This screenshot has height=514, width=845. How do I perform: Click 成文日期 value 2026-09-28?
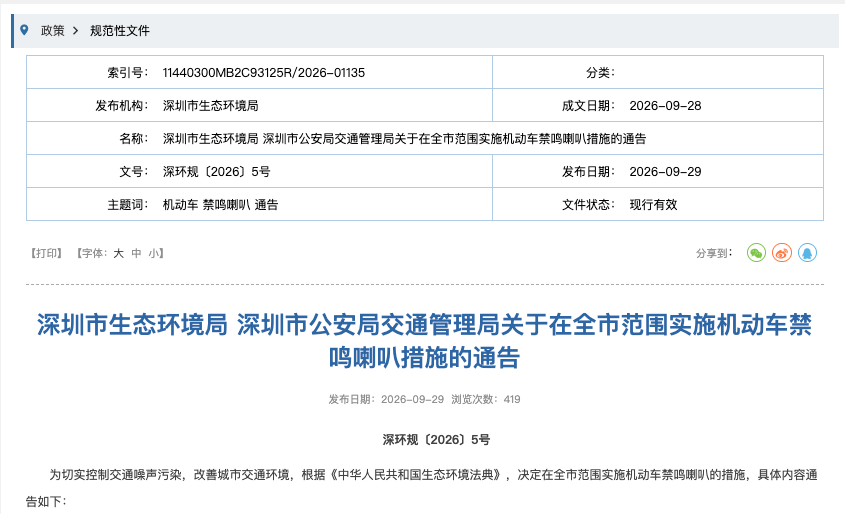(x=665, y=106)
